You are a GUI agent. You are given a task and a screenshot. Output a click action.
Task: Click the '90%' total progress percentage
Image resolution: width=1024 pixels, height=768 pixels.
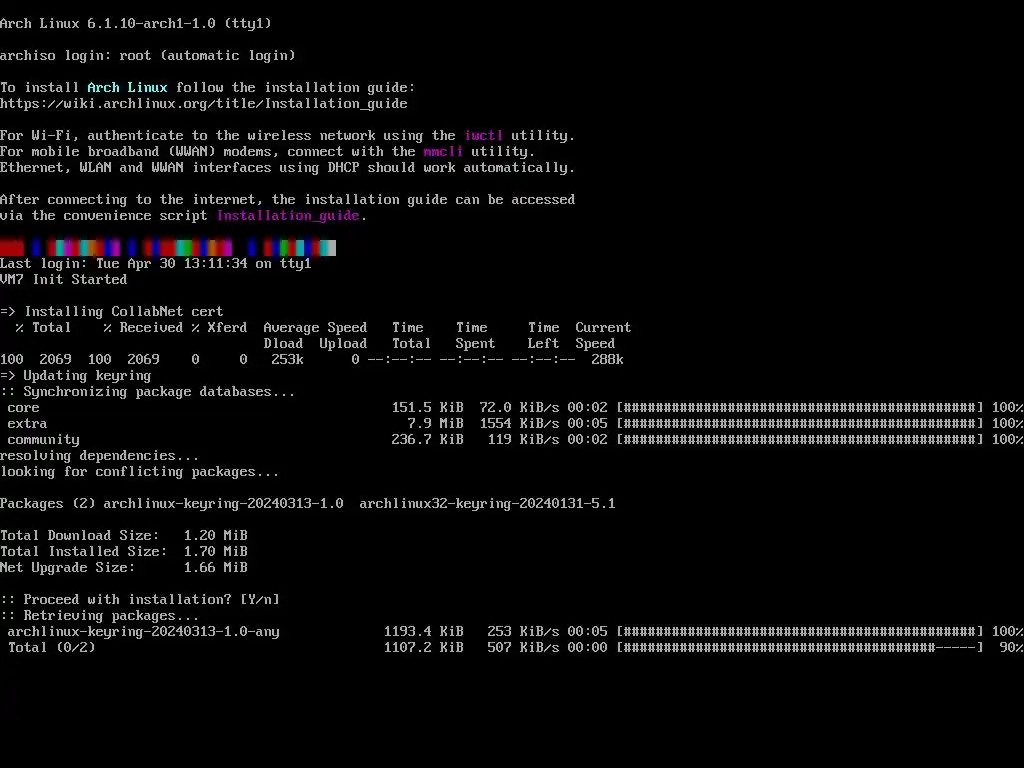(x=1011, y=647)
